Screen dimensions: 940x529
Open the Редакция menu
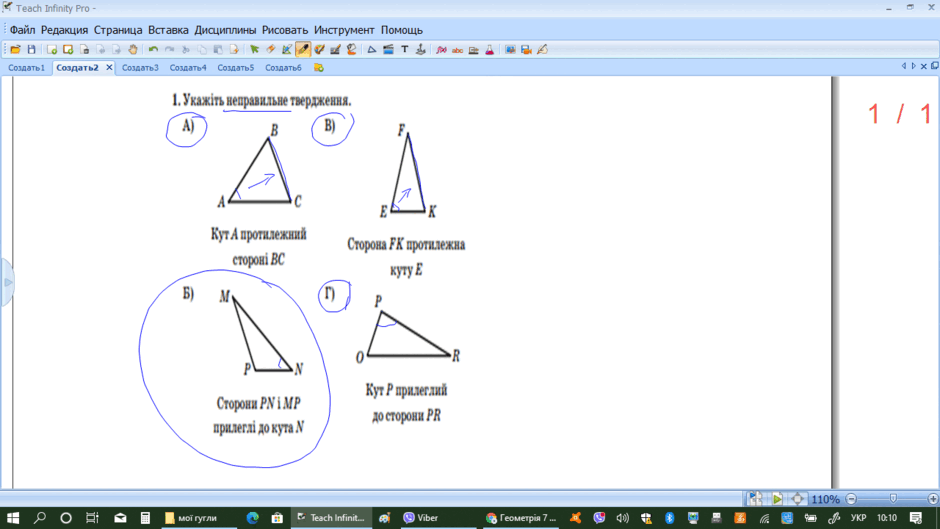click(64, 30)
